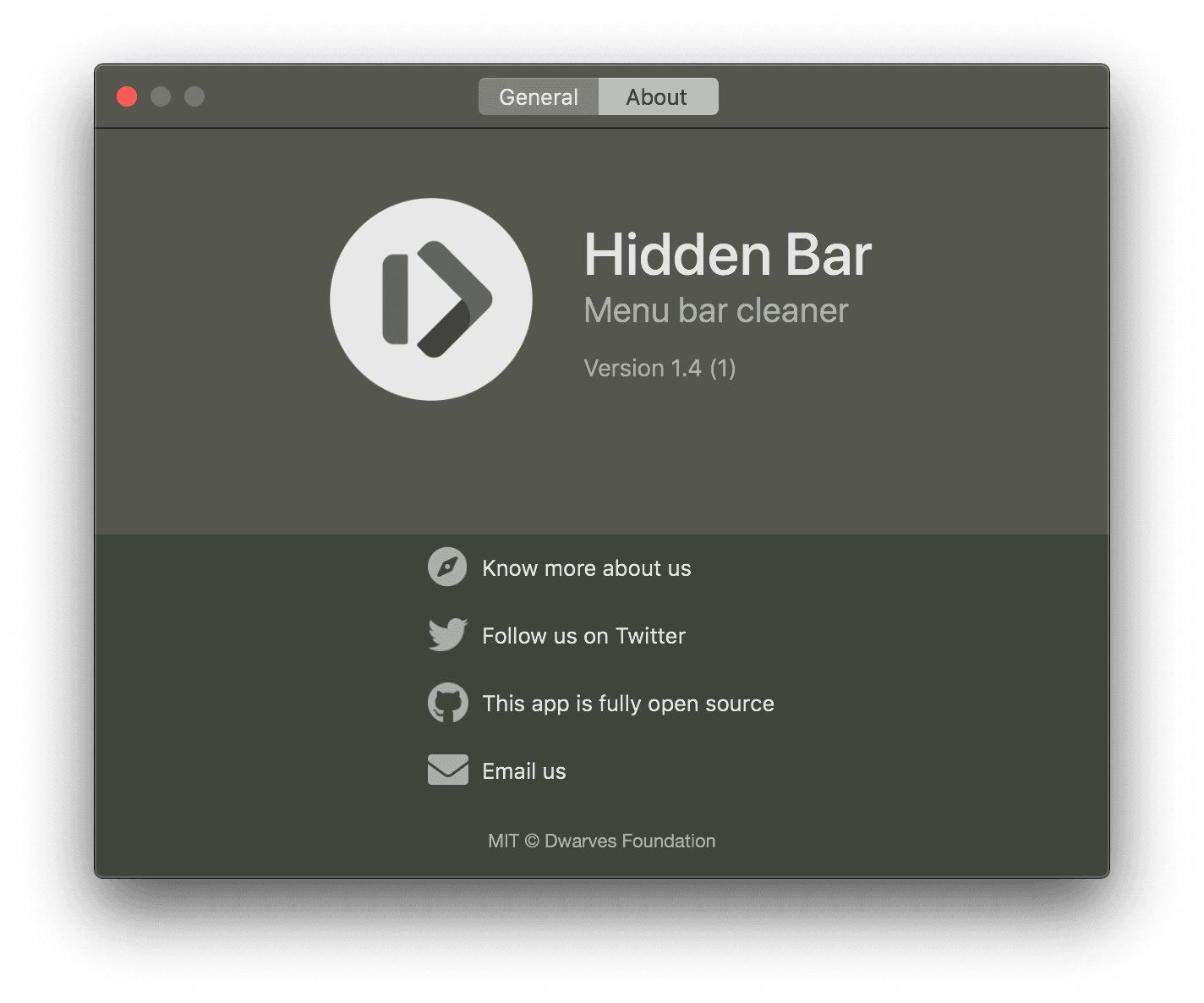Click the envelope email icon

point(447,770)
